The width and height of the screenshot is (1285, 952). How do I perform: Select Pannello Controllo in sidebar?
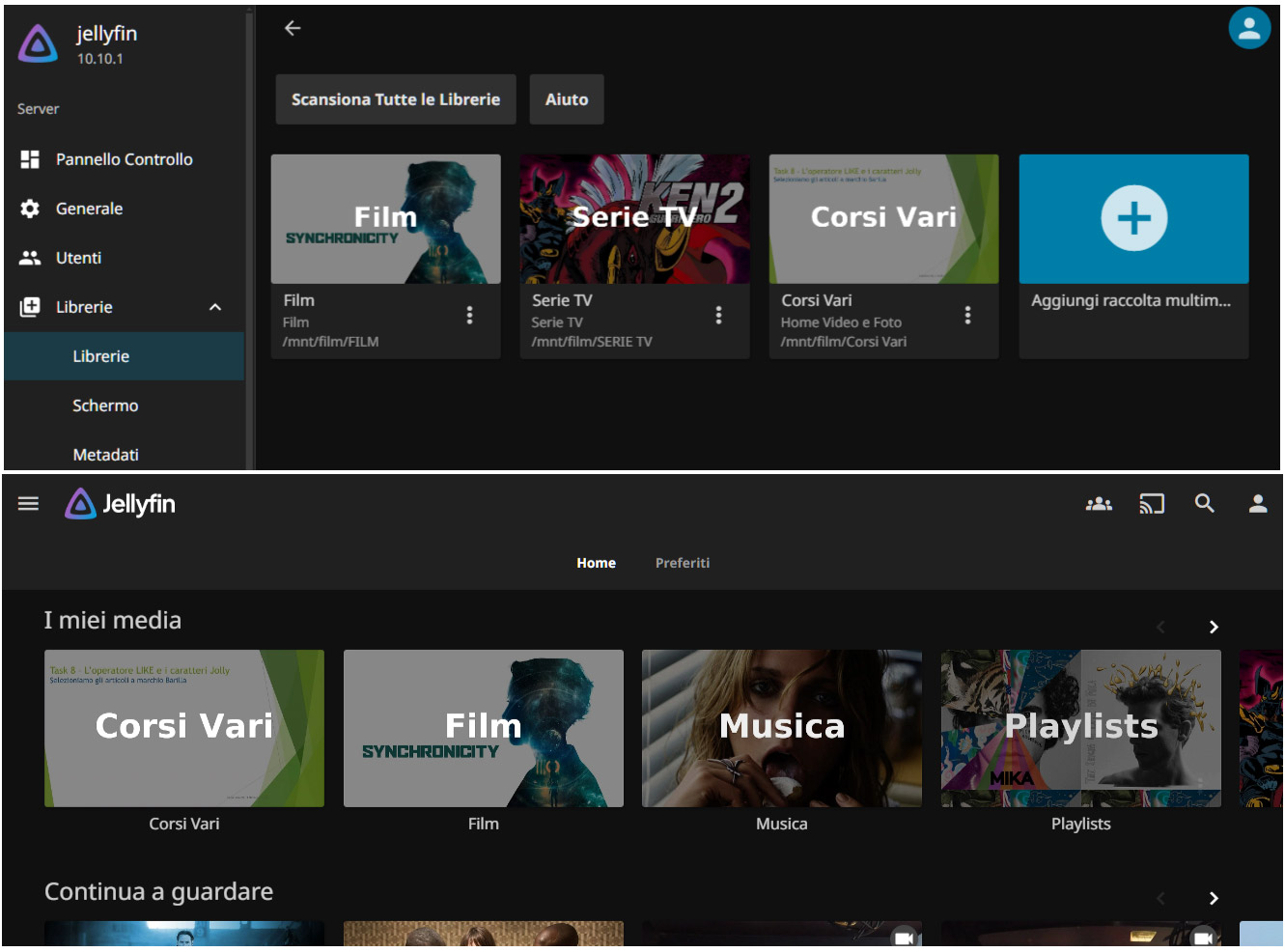click(x=124, y=159)
